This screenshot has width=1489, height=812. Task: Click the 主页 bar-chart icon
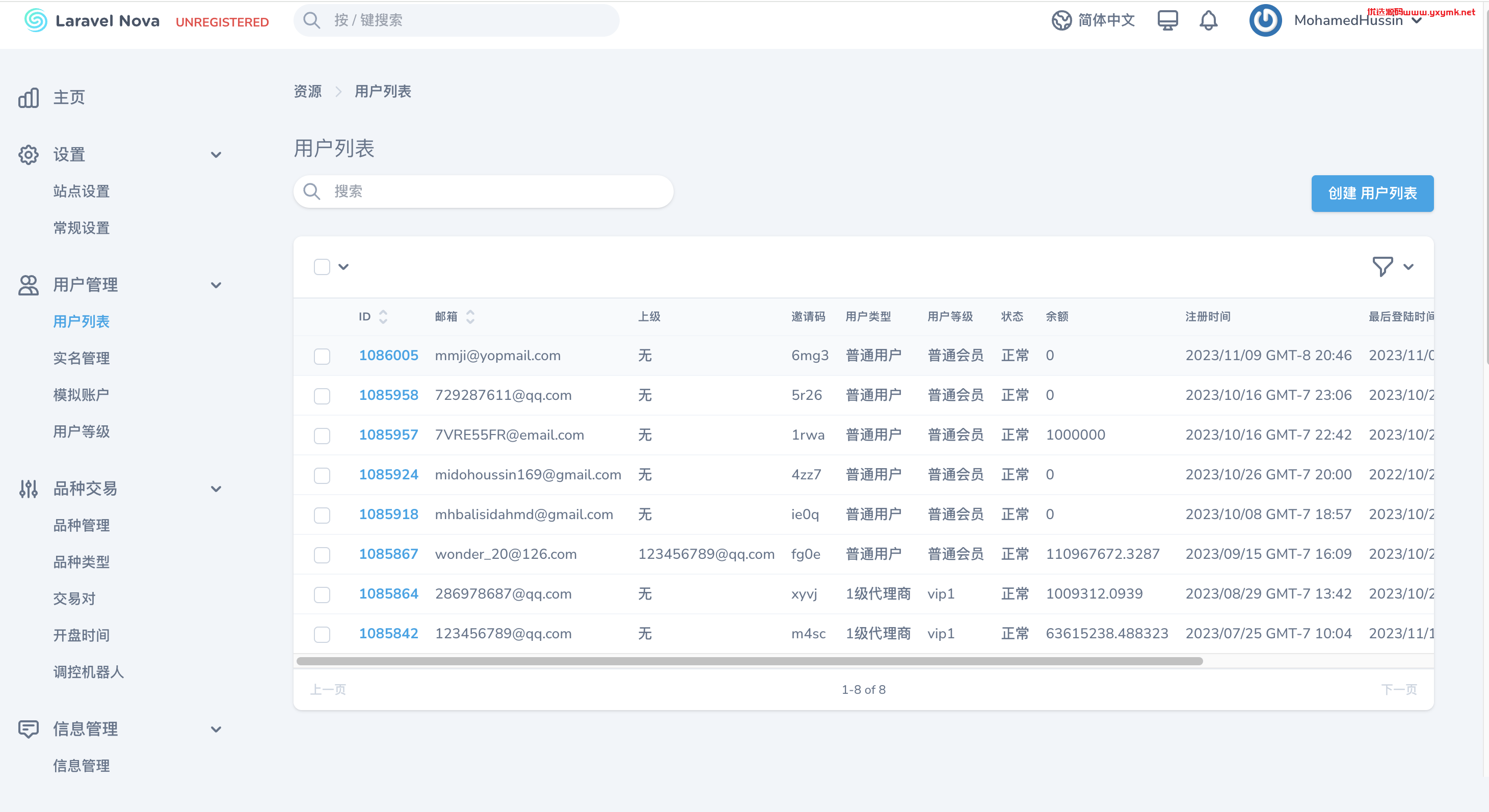tap(29, 98)
